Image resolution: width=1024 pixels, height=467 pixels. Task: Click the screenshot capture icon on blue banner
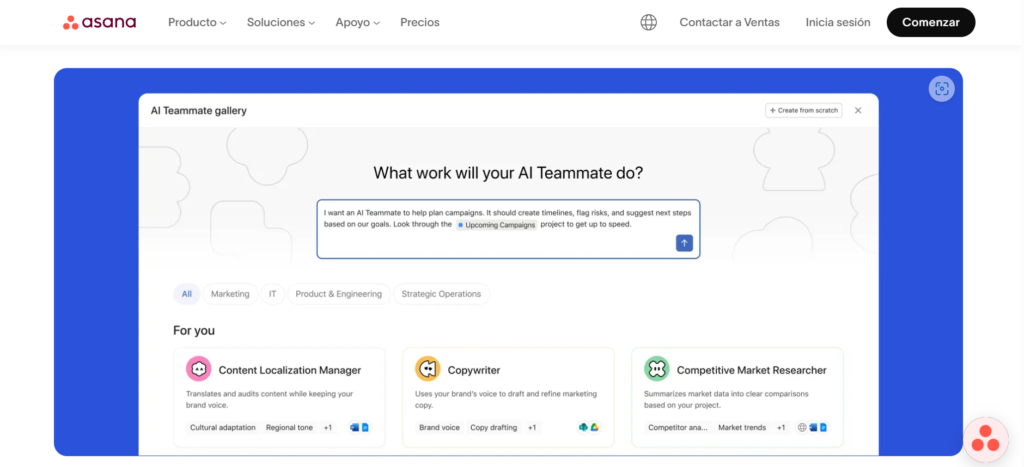[941, 89]
